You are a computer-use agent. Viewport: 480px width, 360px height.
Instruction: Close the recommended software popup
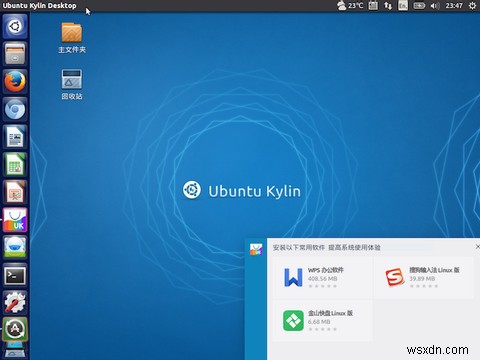click(x=477, y=247)
